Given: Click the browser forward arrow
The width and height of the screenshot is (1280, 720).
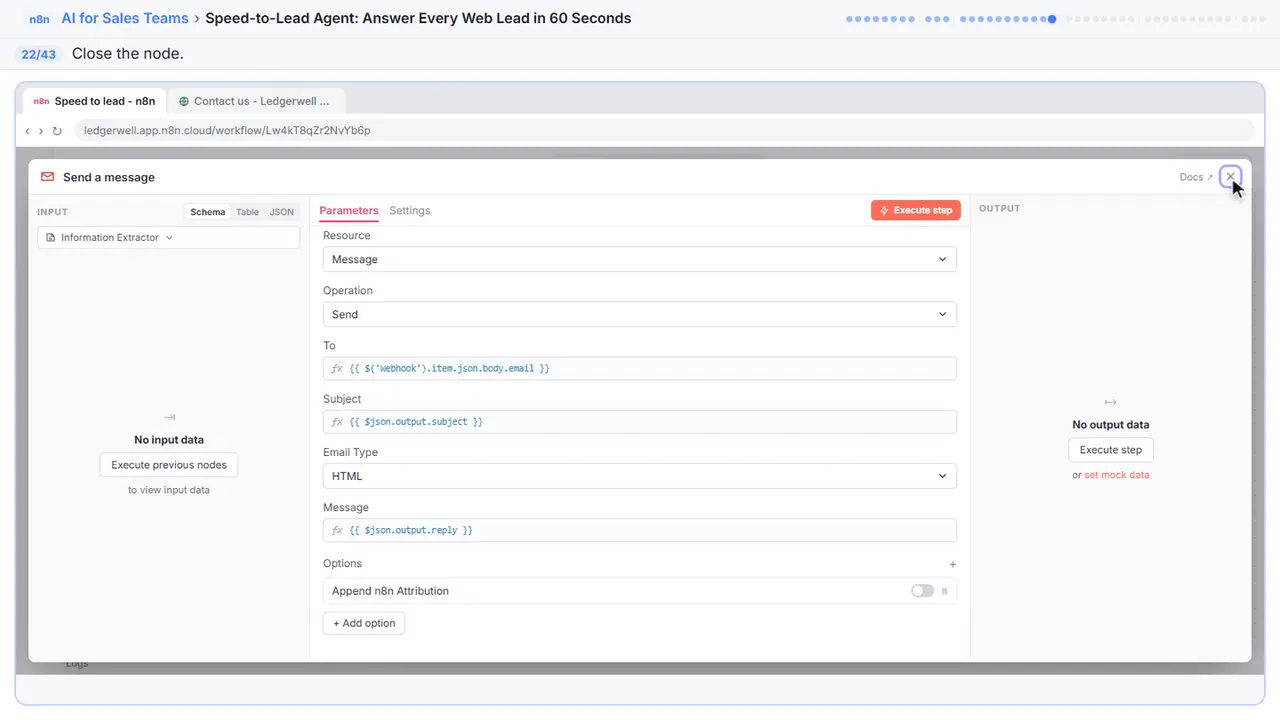Looking at the screenshot, I should click(41, 131).
